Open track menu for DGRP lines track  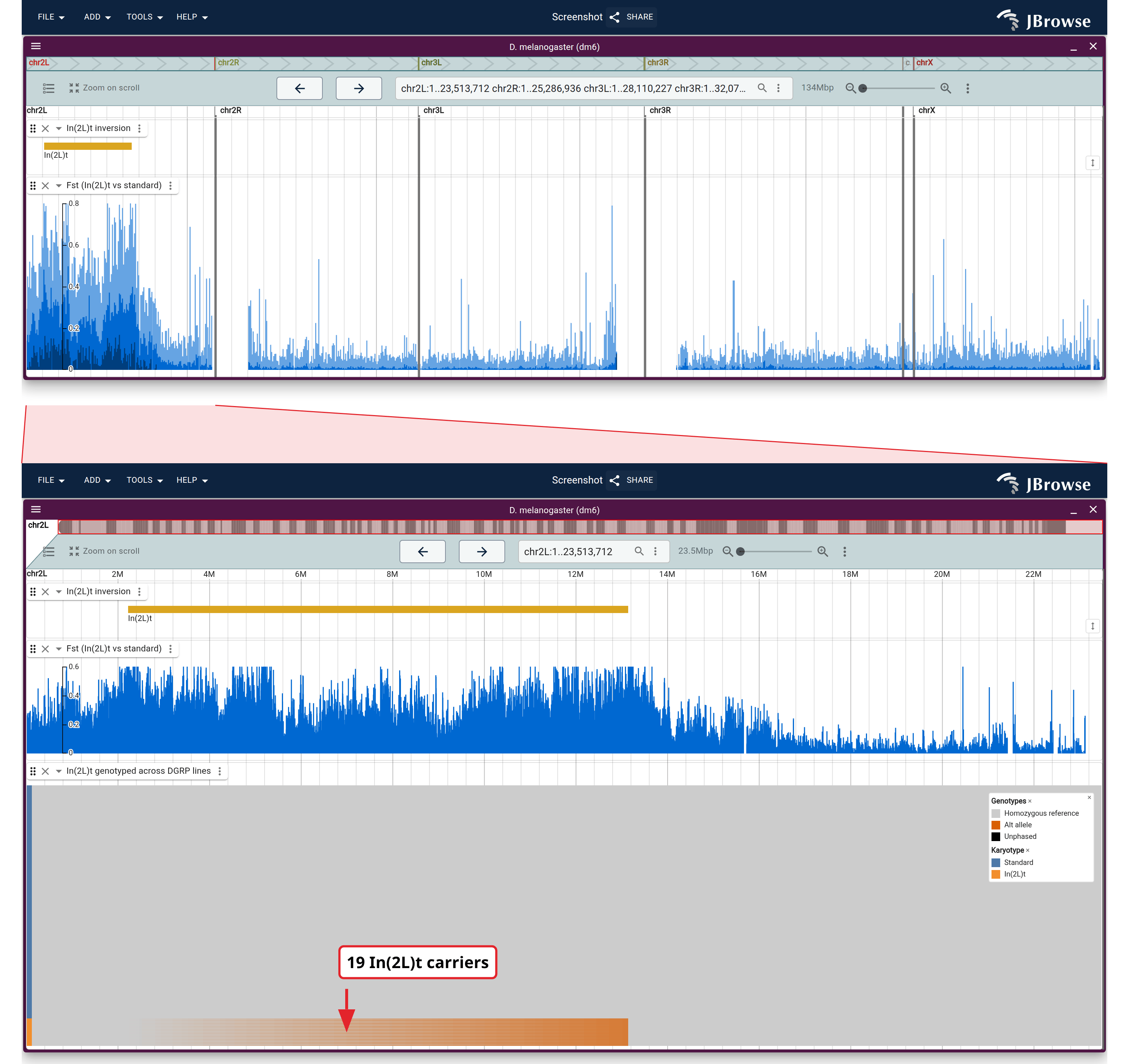point(219,771)
